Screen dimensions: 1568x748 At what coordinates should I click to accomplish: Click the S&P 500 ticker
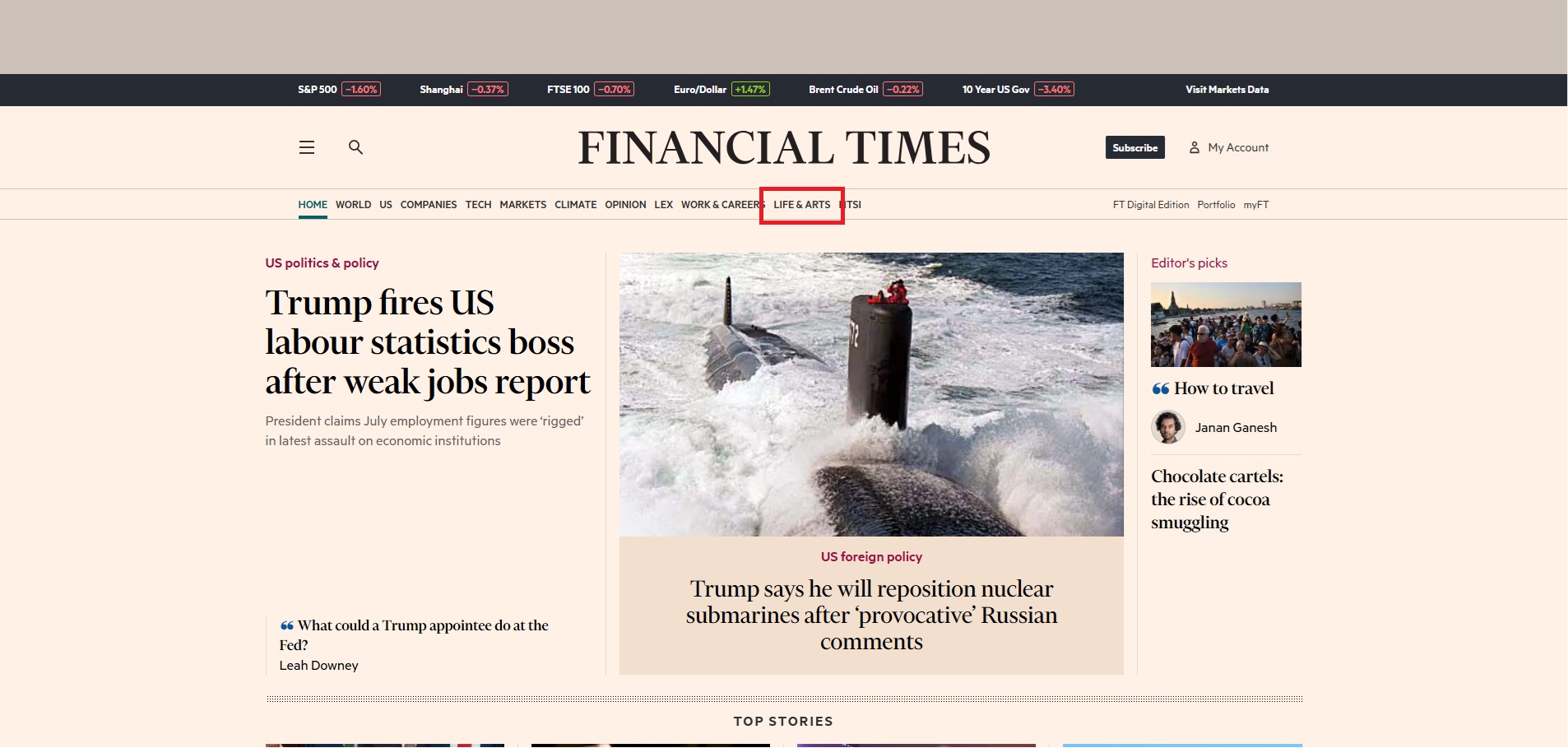pos(338,90)
